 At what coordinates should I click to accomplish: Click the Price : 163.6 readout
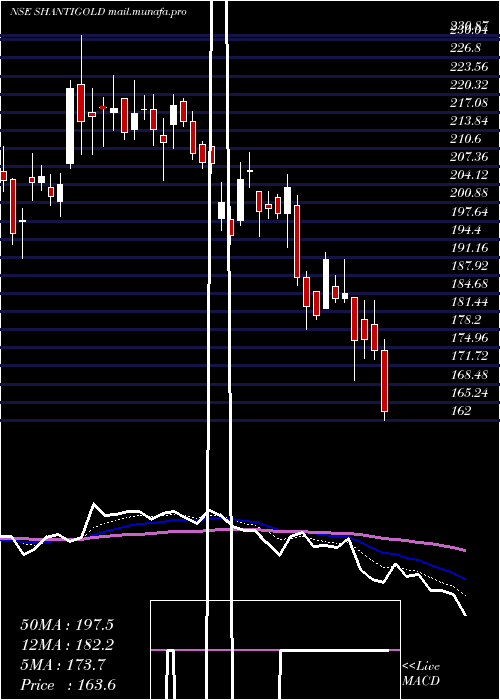coord(68,685)
